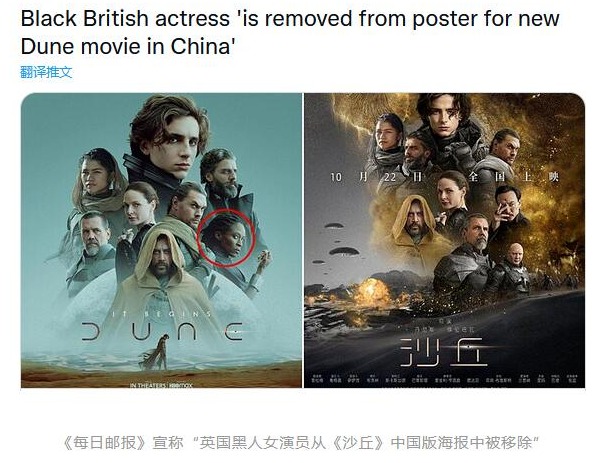This screenshot has height=463, width=612.
Task: Click the 翻译推文 translate tweet link
Action: [x=46, y=72]
